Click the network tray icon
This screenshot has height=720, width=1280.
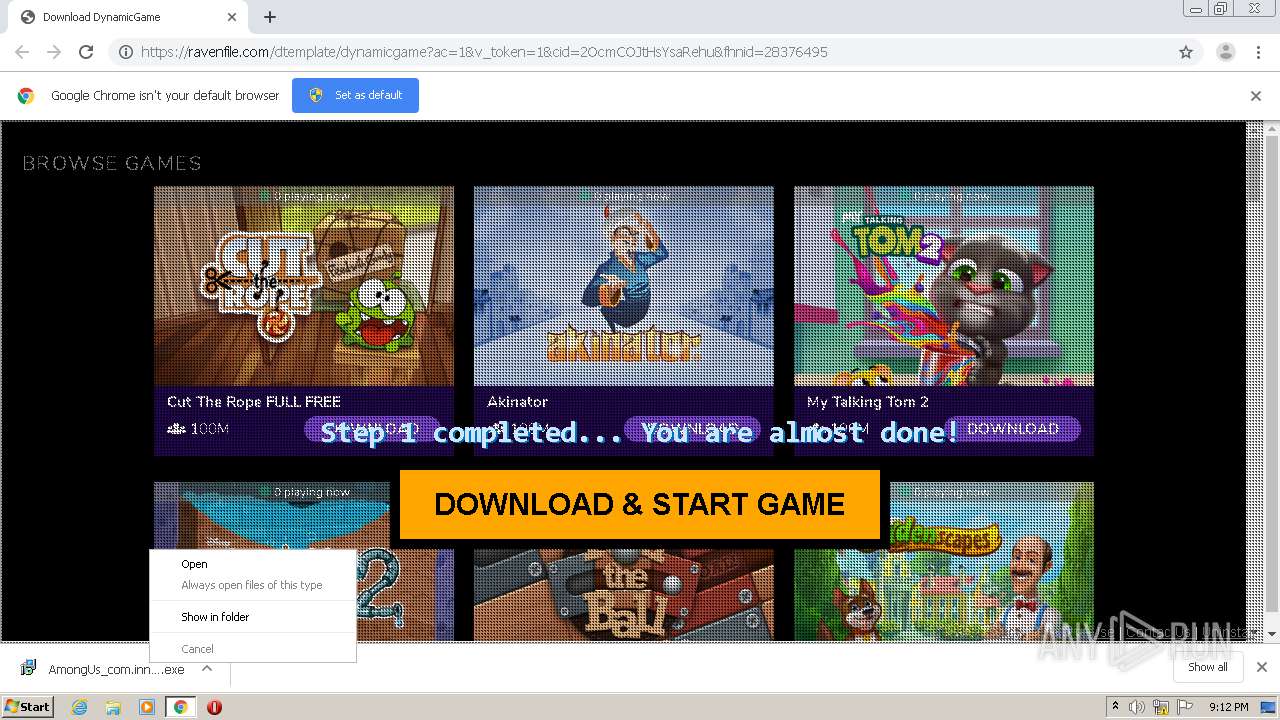pyautogui.click(x=1162, y=707)
